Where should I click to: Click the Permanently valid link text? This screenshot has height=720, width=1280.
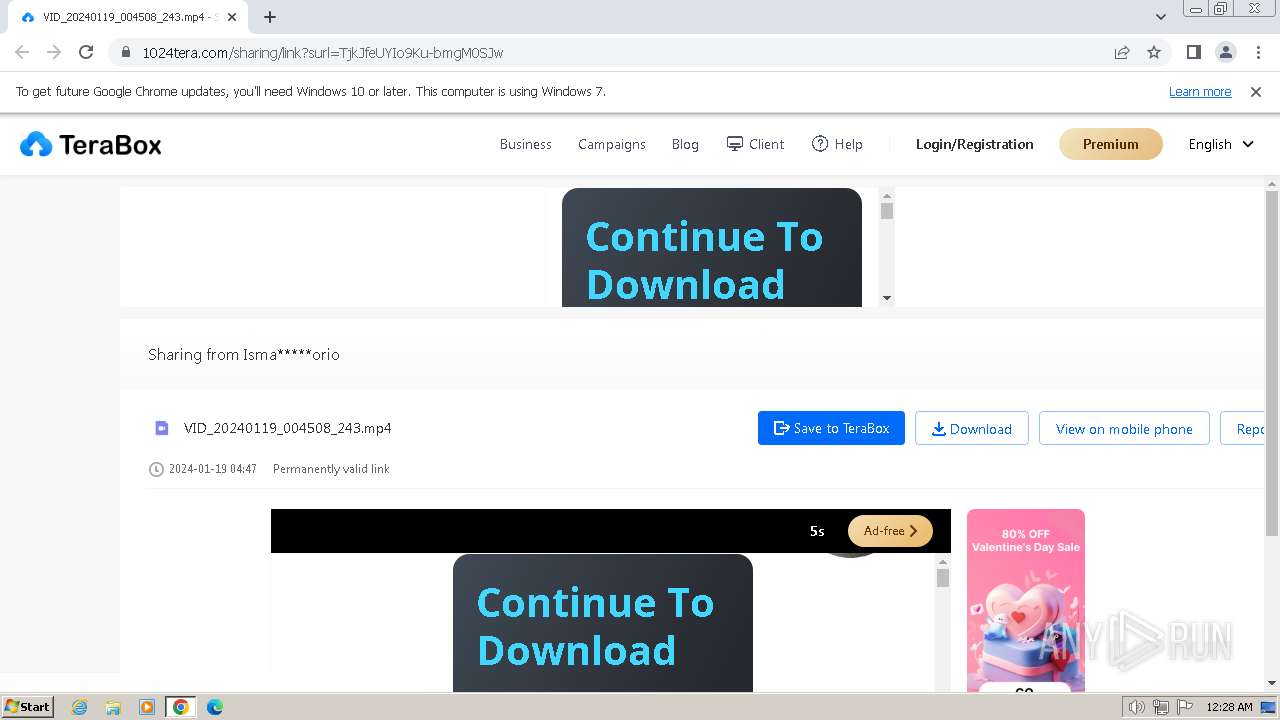[x=331, y=469]
